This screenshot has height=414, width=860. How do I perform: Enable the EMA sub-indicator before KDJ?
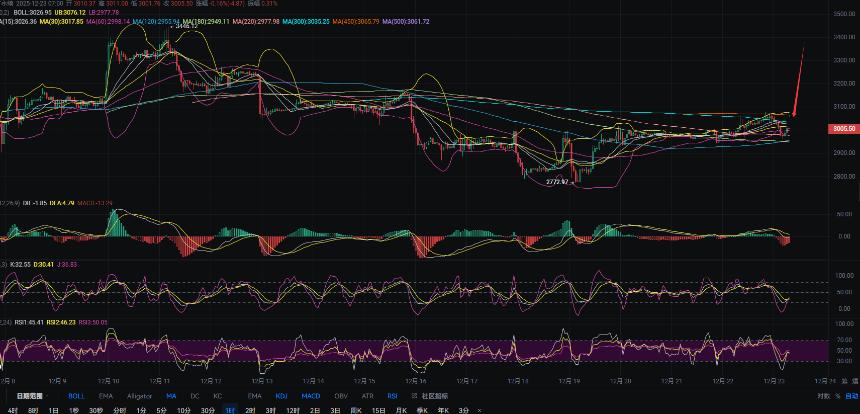tap(254, 396)
